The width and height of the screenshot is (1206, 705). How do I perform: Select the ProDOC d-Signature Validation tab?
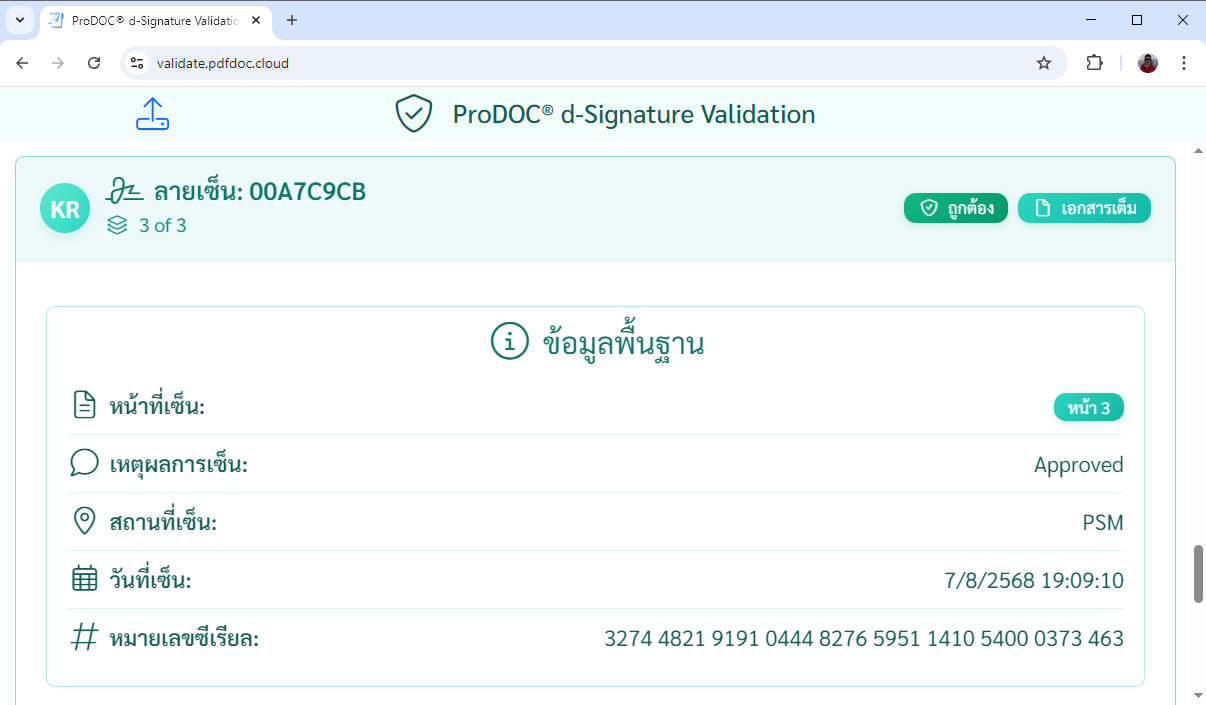click(157, 21)
